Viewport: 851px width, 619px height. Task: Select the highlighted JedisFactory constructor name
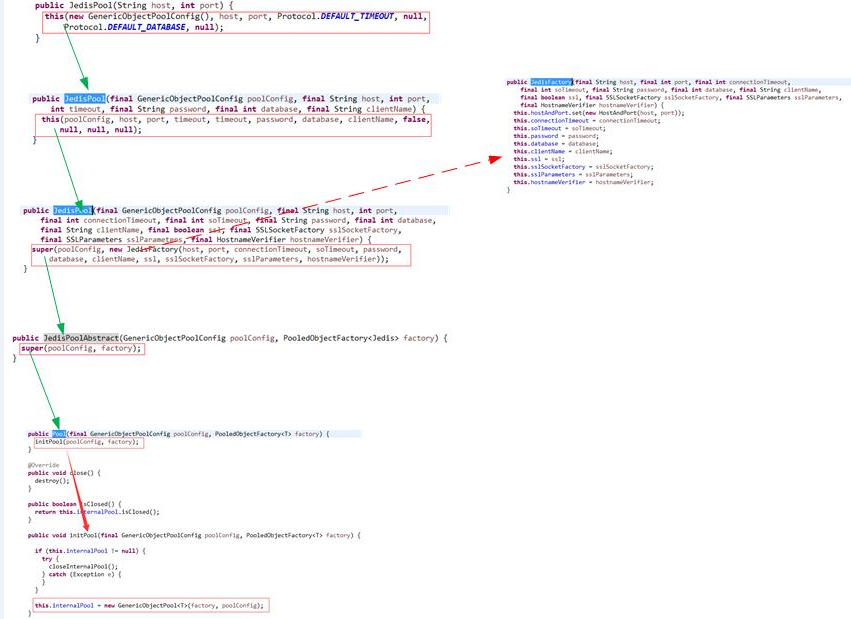[x=551, y=82]
